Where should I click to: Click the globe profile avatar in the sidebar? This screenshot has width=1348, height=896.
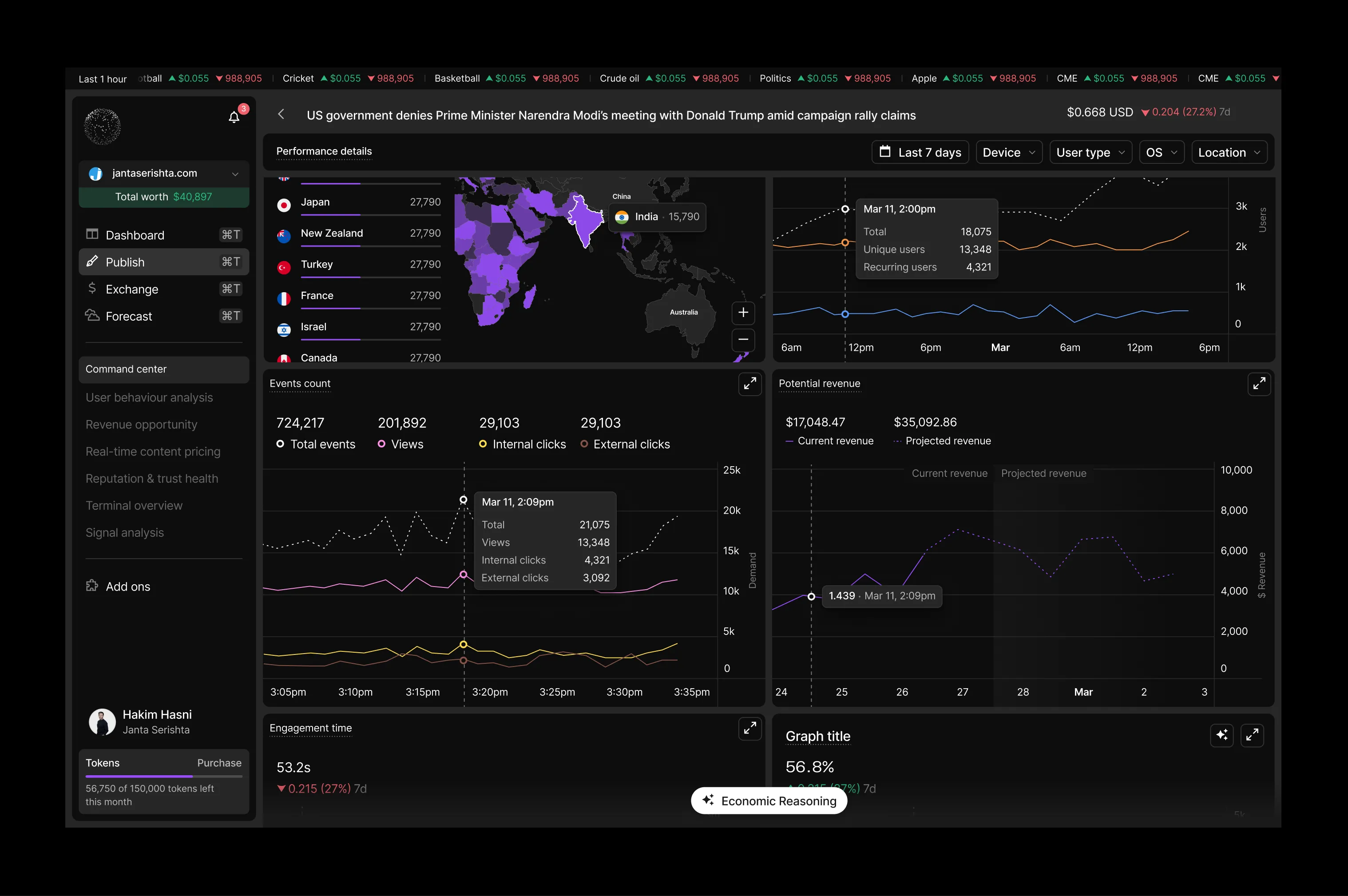tap(102, 126)
